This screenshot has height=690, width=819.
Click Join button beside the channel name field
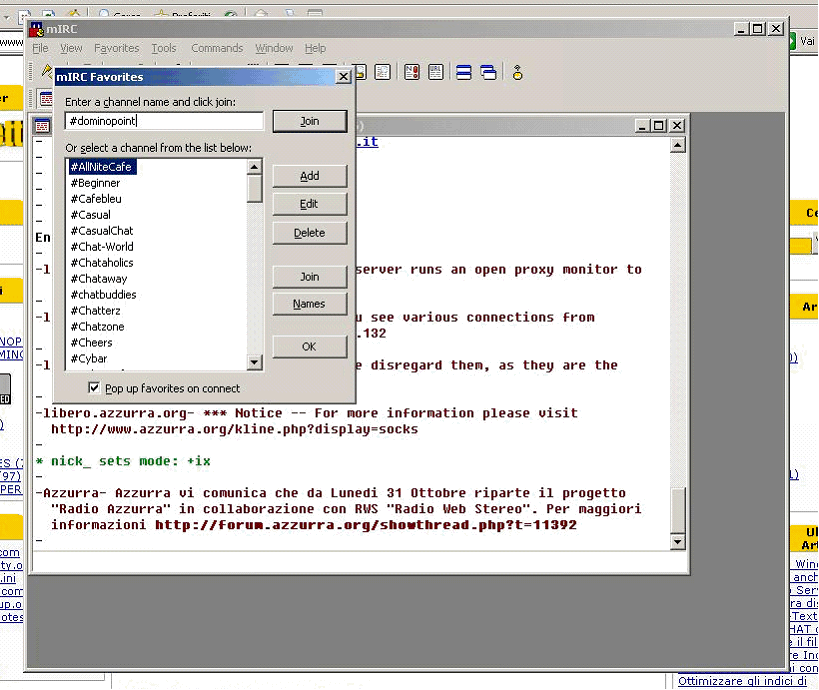coord(310,121)
